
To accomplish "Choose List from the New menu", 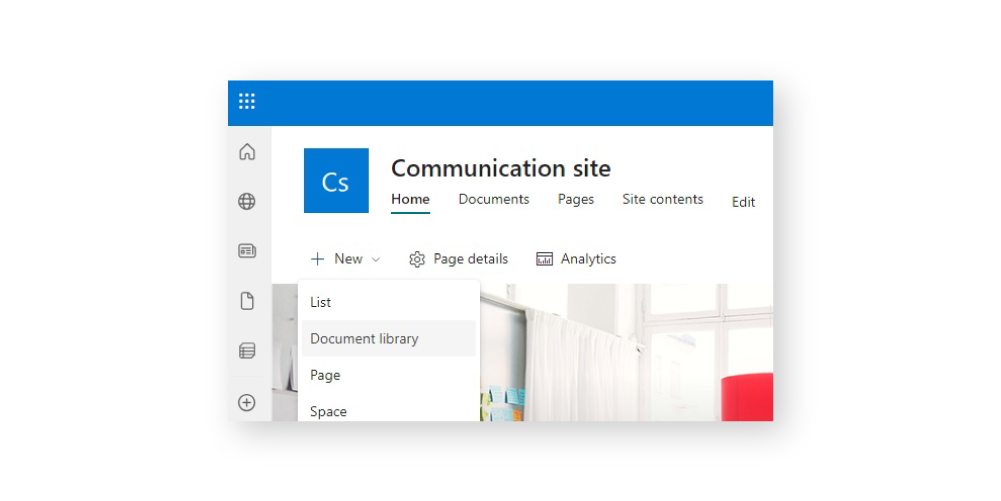I will tap(389, 302).
